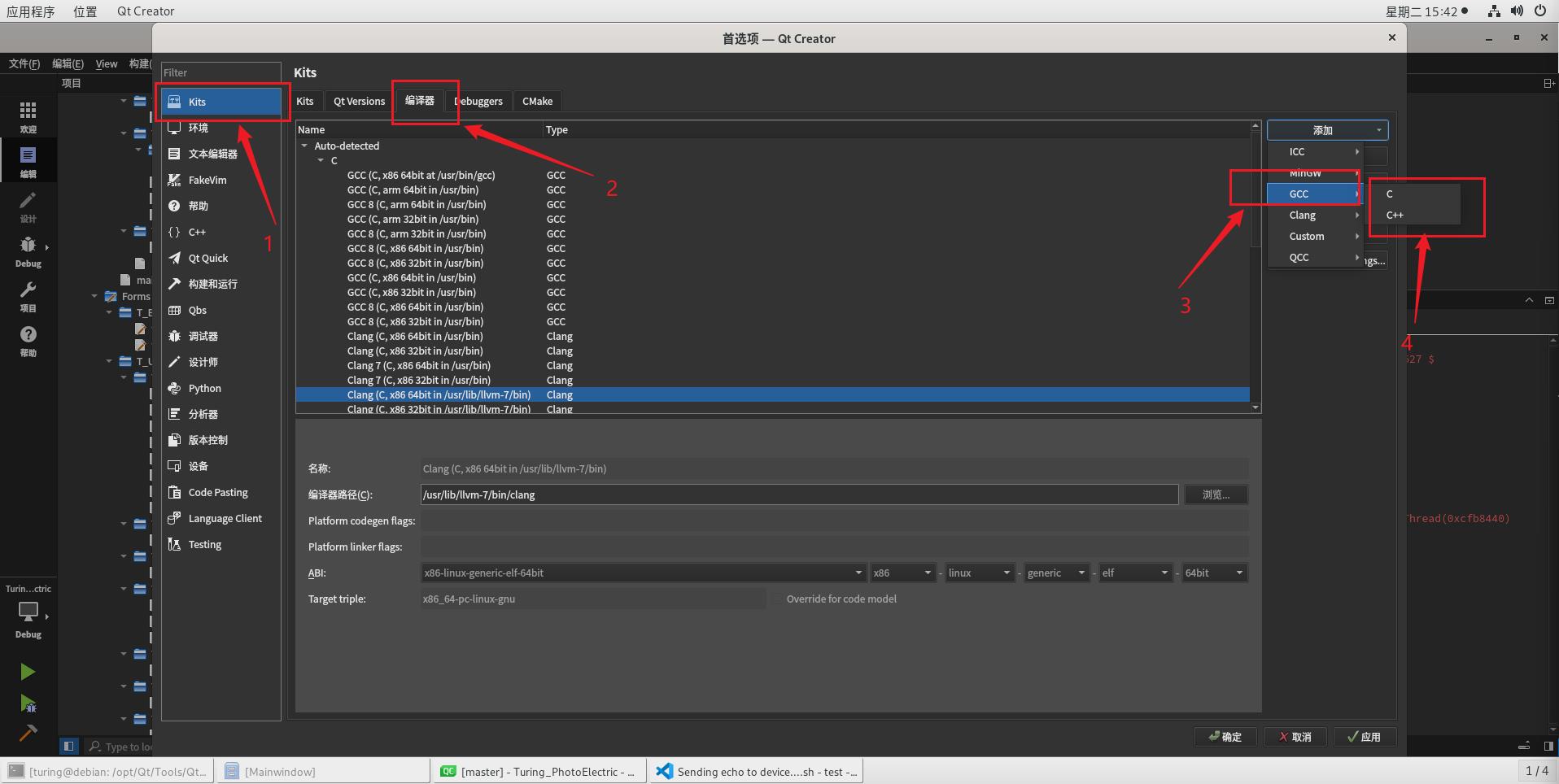Open the elf format combo box
This screenshot has height=784, width=1559.
(x=1135, y=573)
